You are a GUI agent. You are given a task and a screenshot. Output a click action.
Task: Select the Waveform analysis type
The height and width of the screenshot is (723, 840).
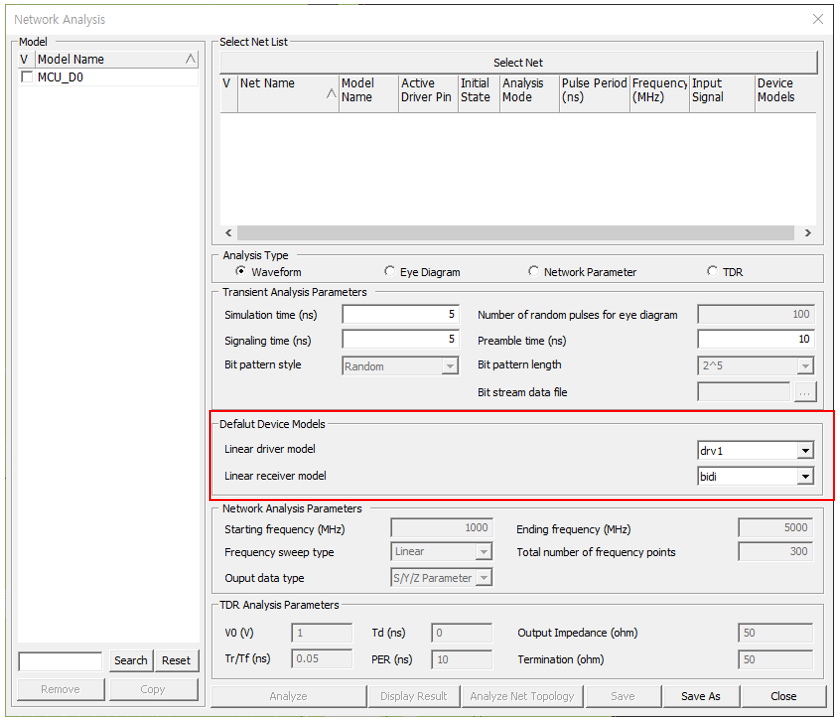tap(240, 272)
